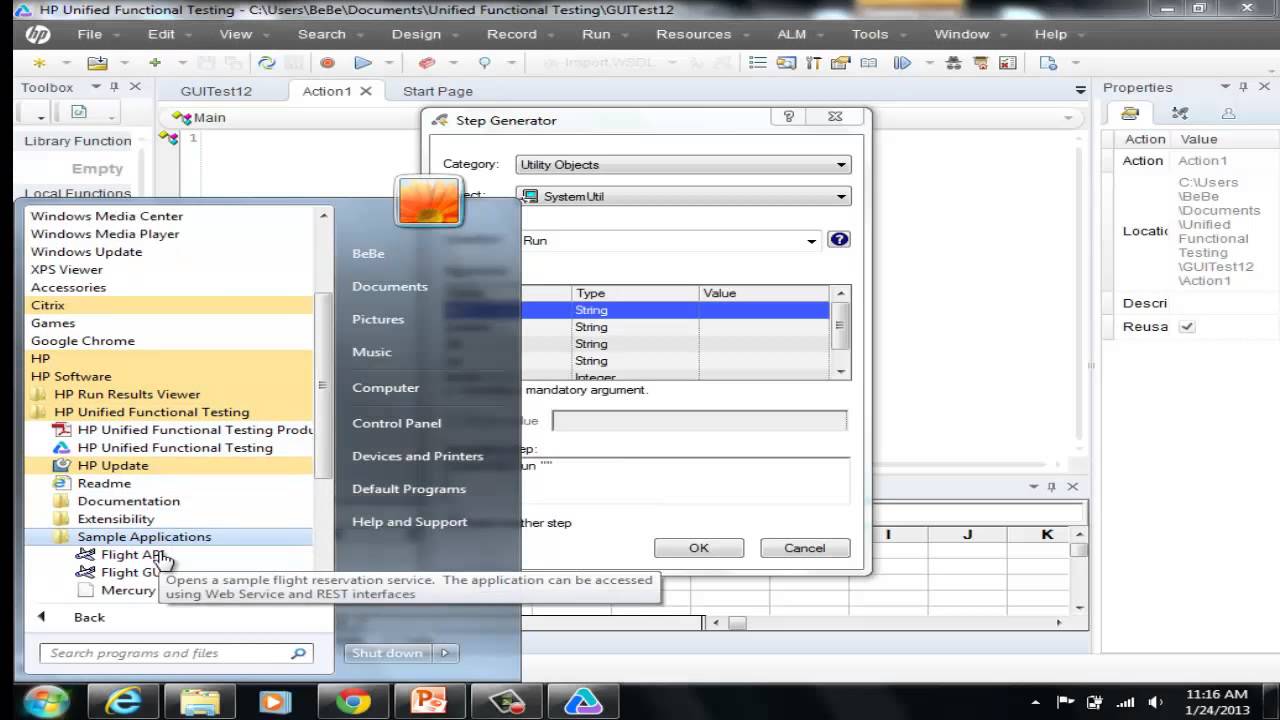This screenshot has height=720, width=1280.
Task: Open the Shut down options arrow
Action: coord(445,653)
